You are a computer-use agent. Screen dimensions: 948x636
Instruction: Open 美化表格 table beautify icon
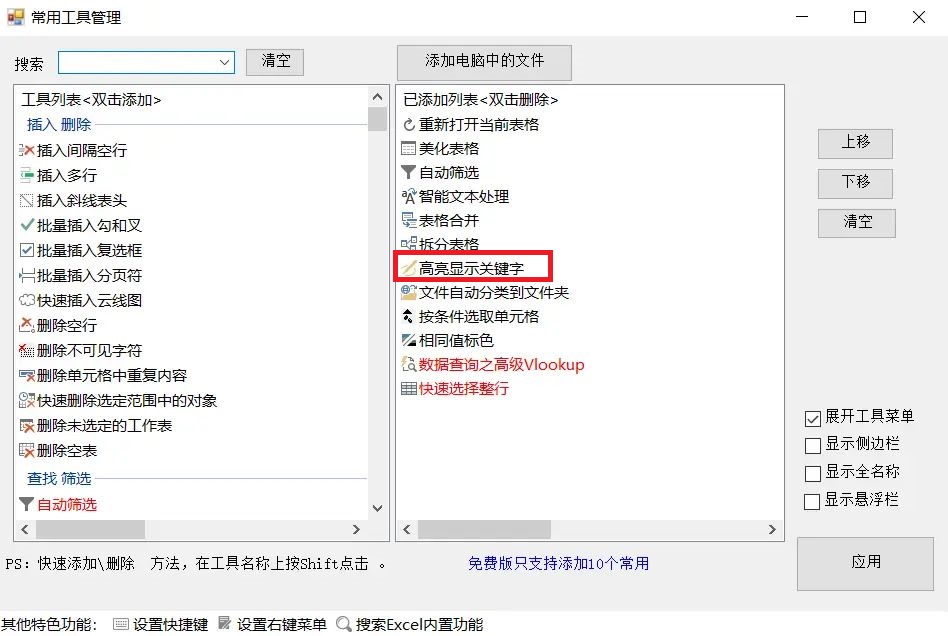tap(409, 146)
